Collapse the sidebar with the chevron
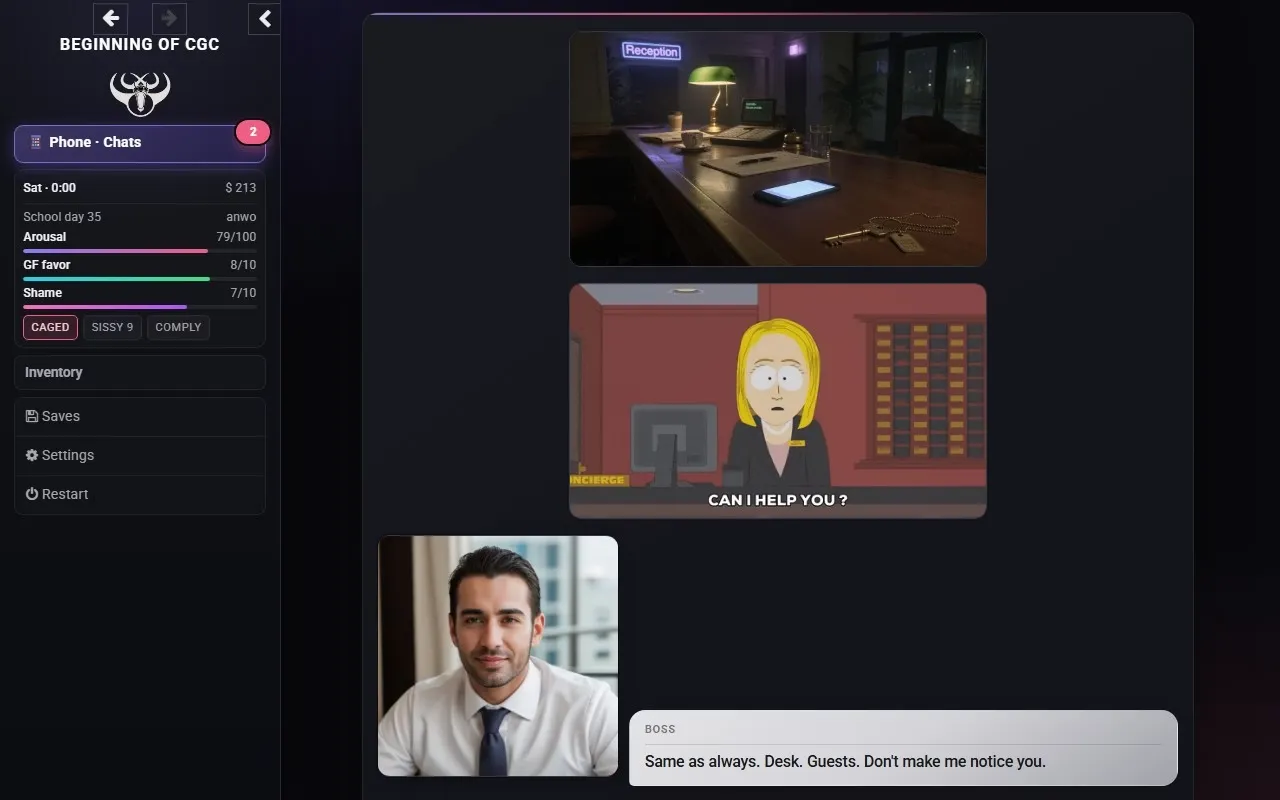 [x=264, y=18]
